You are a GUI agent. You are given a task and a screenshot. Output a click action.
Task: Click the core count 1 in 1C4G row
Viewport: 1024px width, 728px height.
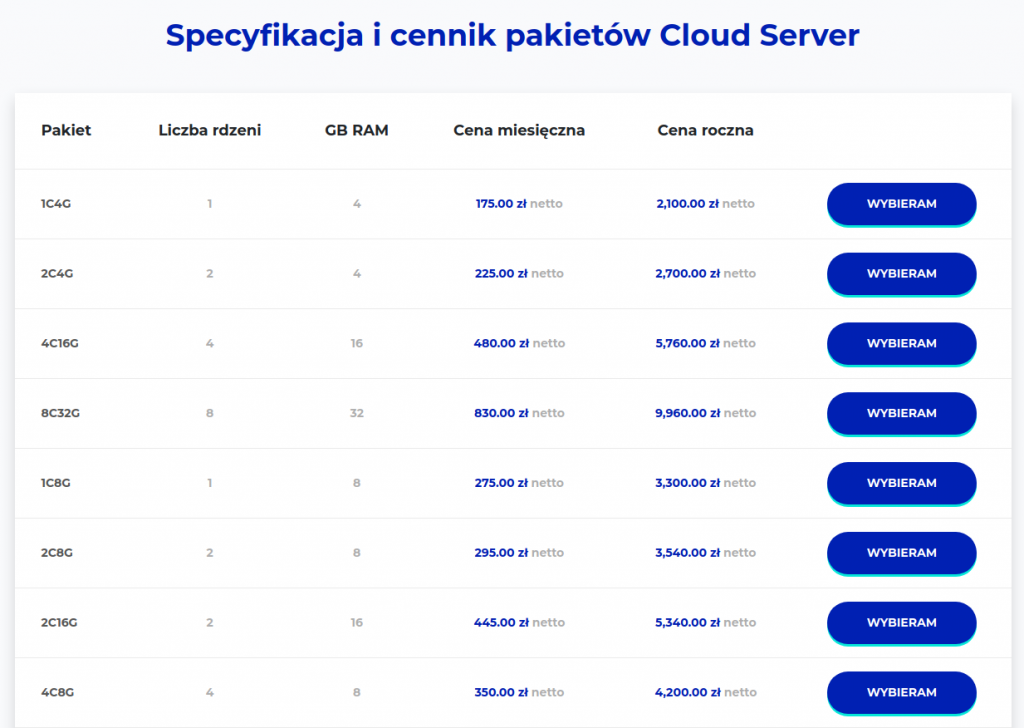click(210, 204)
